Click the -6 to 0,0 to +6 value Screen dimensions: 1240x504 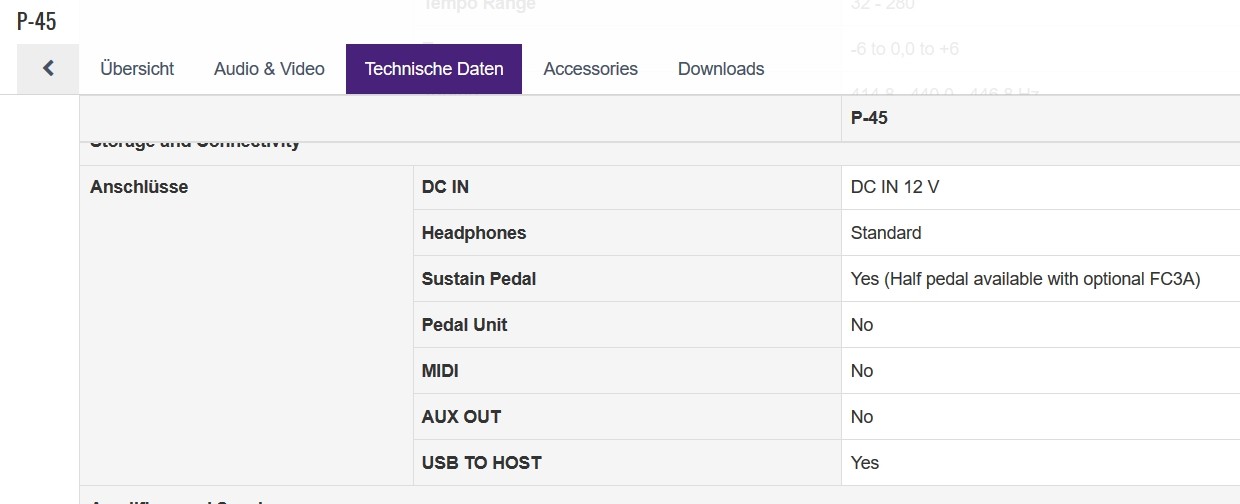point(905,49)
